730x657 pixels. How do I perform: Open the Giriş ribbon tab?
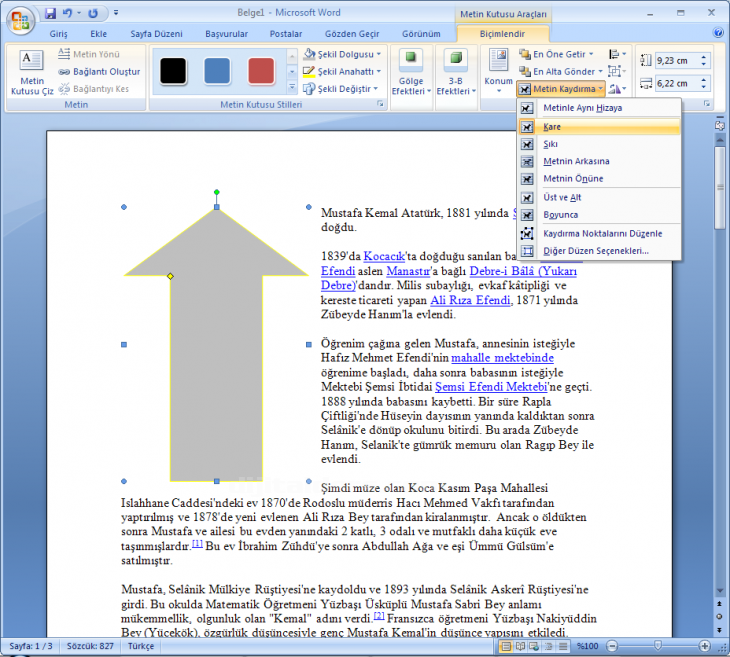coord(59,34)
